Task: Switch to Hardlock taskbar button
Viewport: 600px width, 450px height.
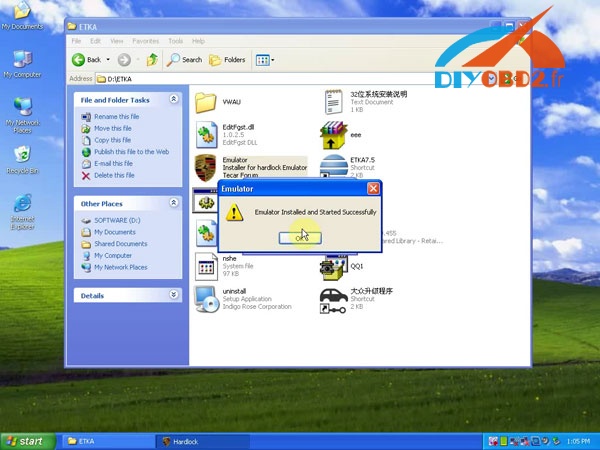Action: pyautogui.click(x=203, y=441)
